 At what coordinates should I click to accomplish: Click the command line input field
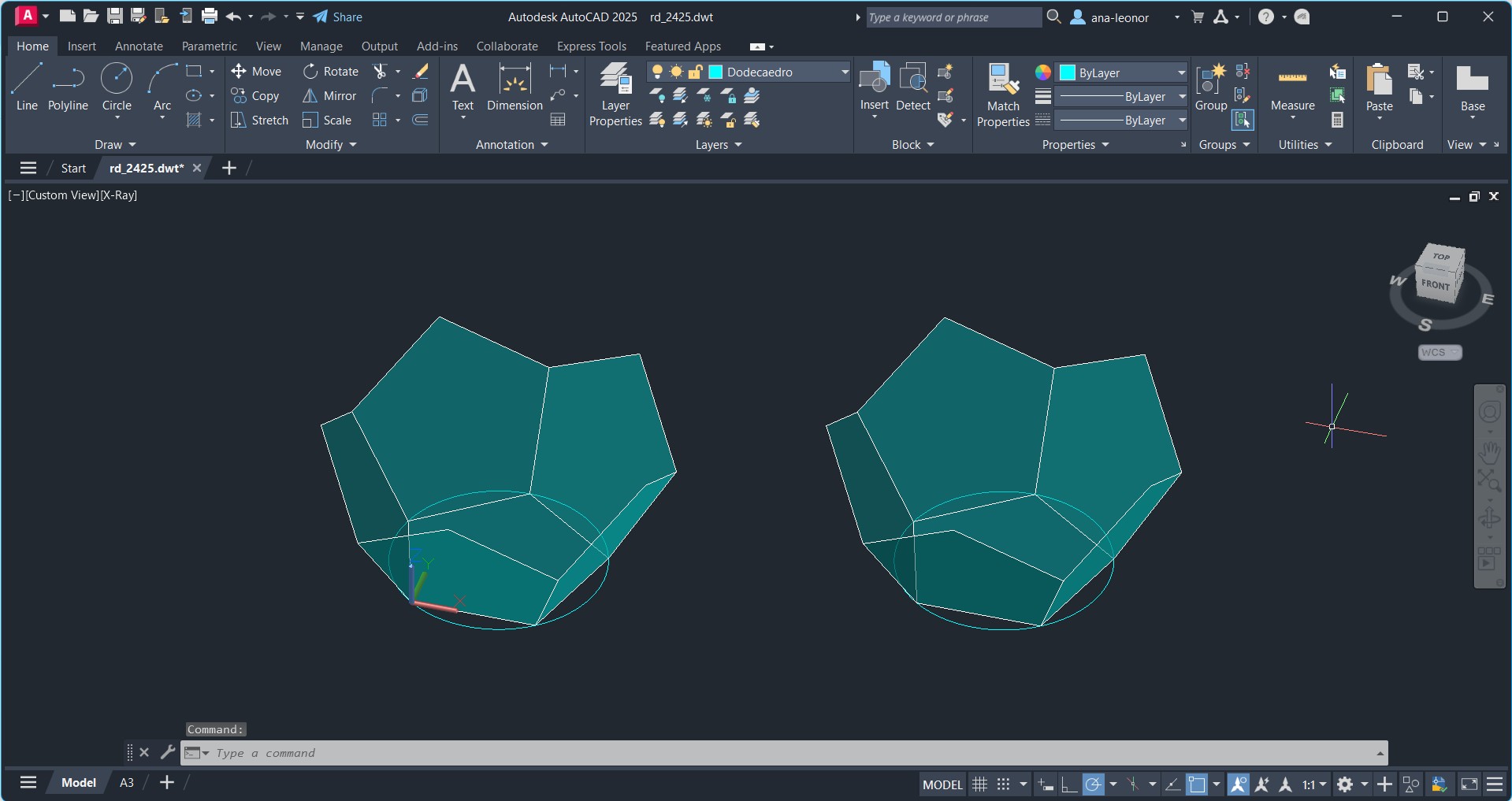709,754
